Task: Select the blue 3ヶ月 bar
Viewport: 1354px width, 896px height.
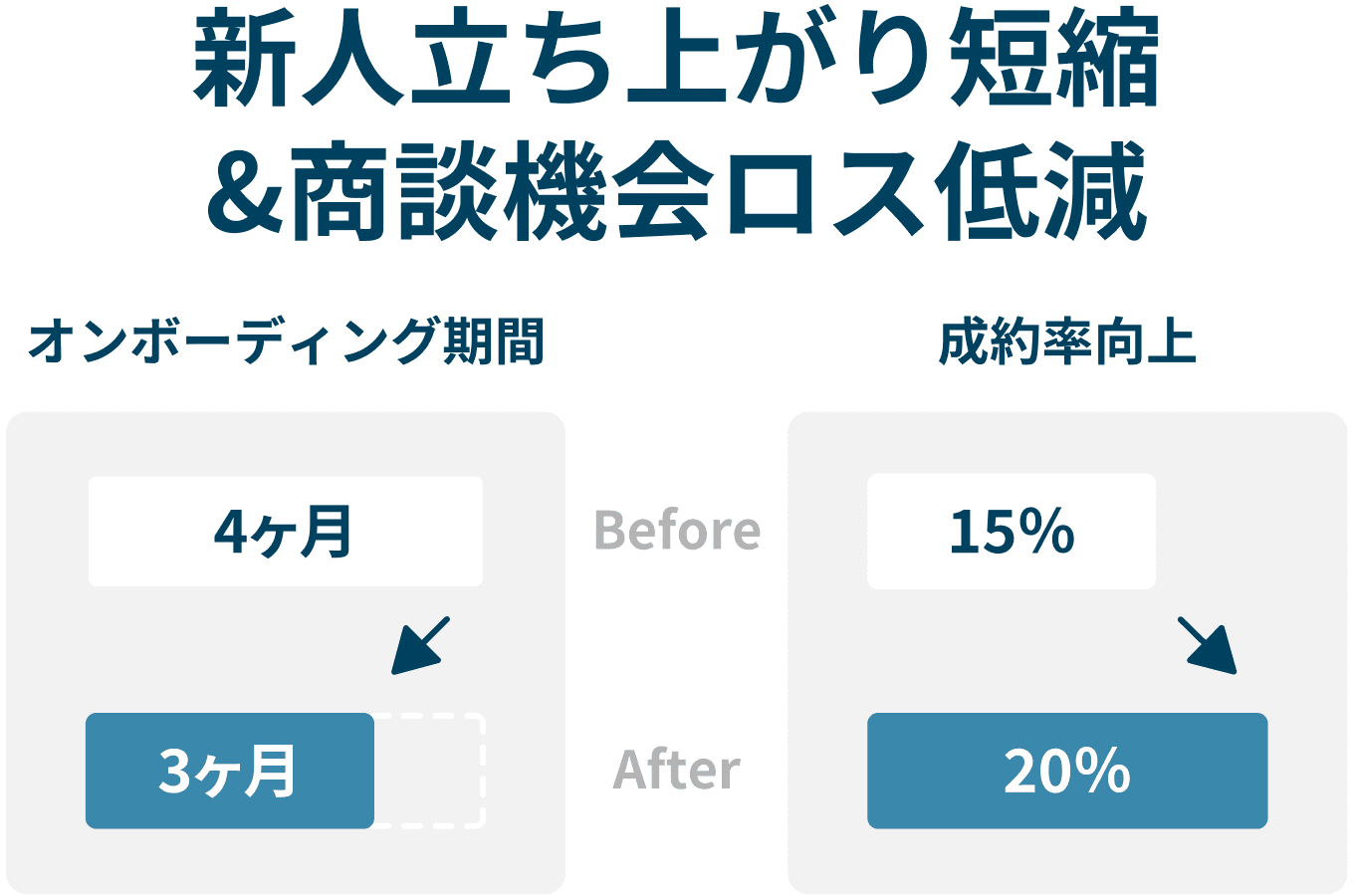Action: [x=230, y=771]
